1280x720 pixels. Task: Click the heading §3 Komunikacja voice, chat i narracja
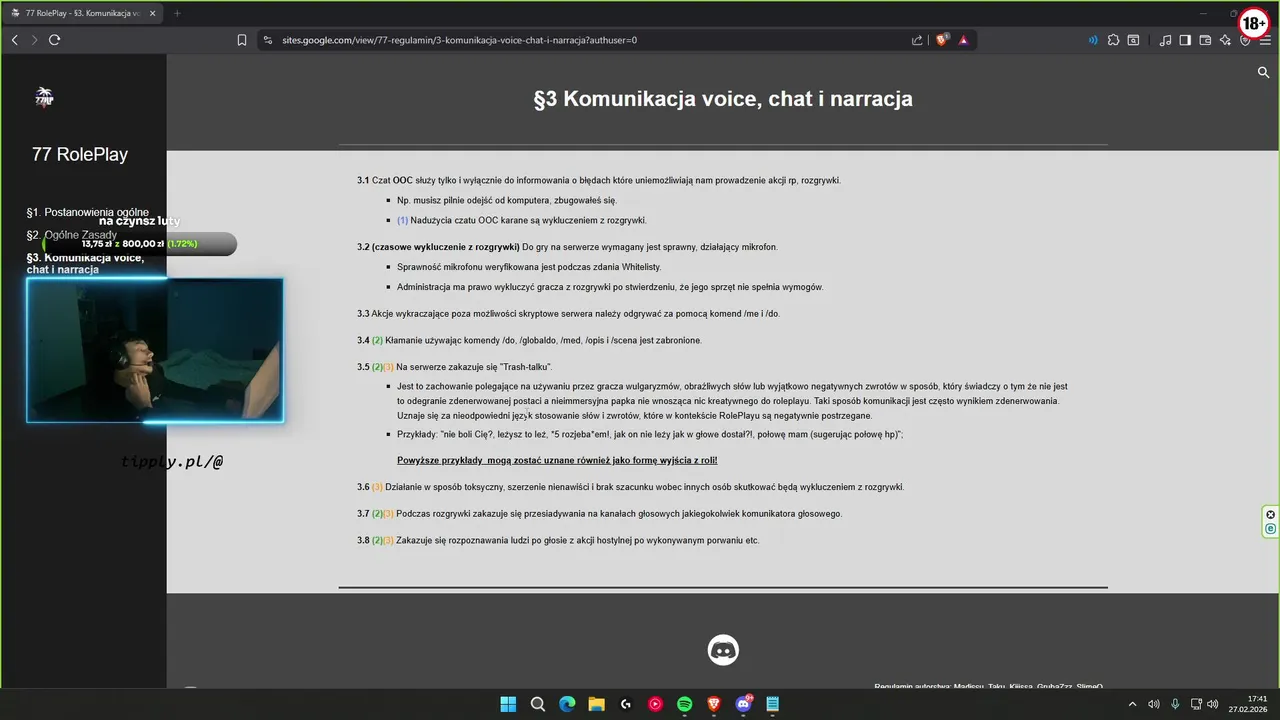pos(723,99)
